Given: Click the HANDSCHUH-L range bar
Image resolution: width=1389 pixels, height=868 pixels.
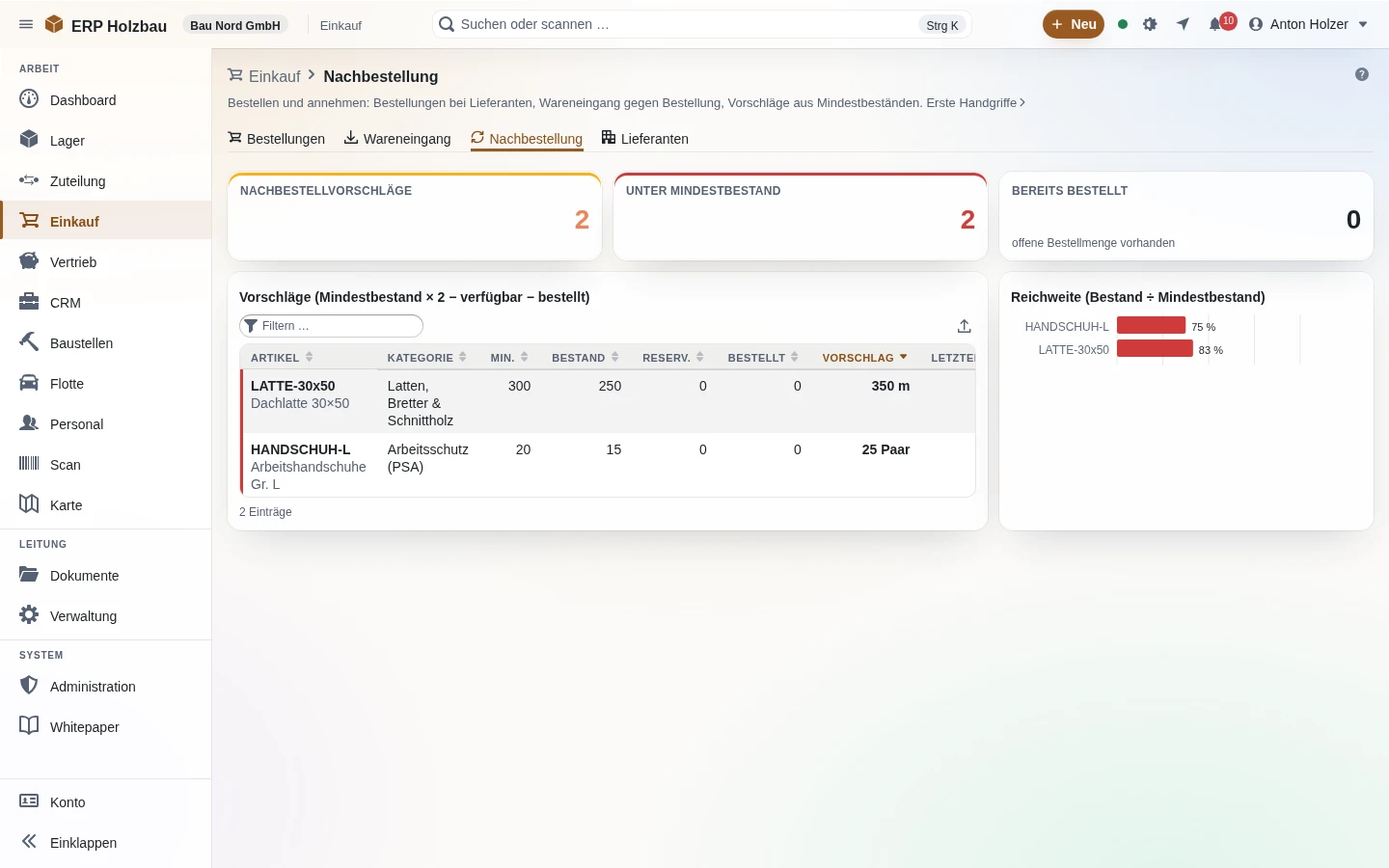Looking at the screenshot, I should [x=1151, y=325].
